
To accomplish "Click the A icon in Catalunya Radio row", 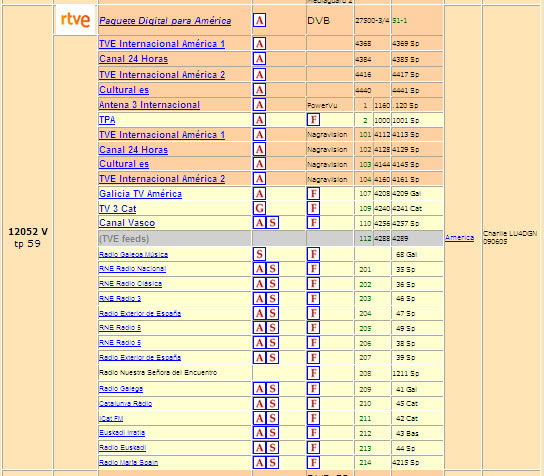I will click(259, 404).
